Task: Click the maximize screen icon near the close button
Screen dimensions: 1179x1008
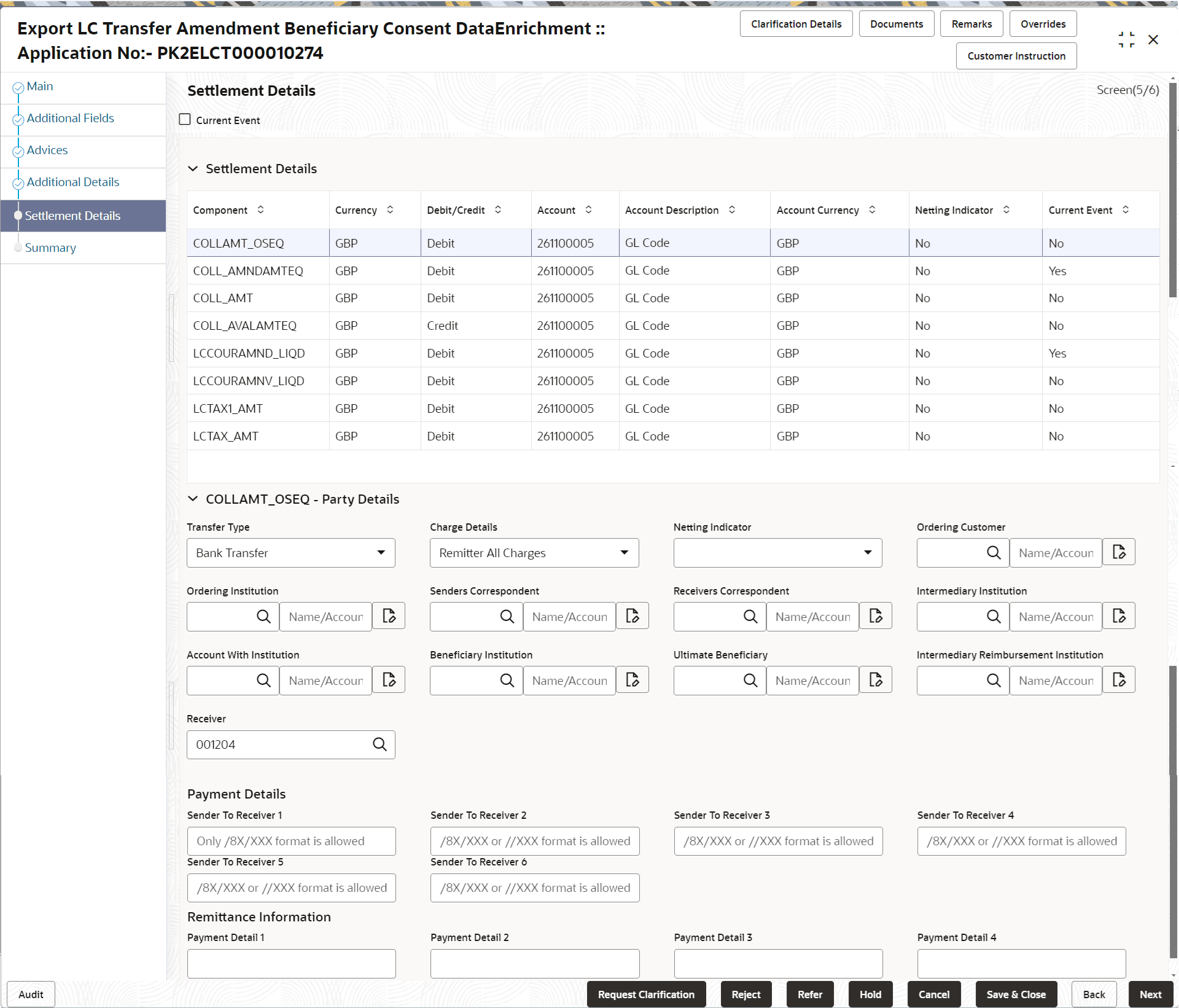Action: point(1127,39)
